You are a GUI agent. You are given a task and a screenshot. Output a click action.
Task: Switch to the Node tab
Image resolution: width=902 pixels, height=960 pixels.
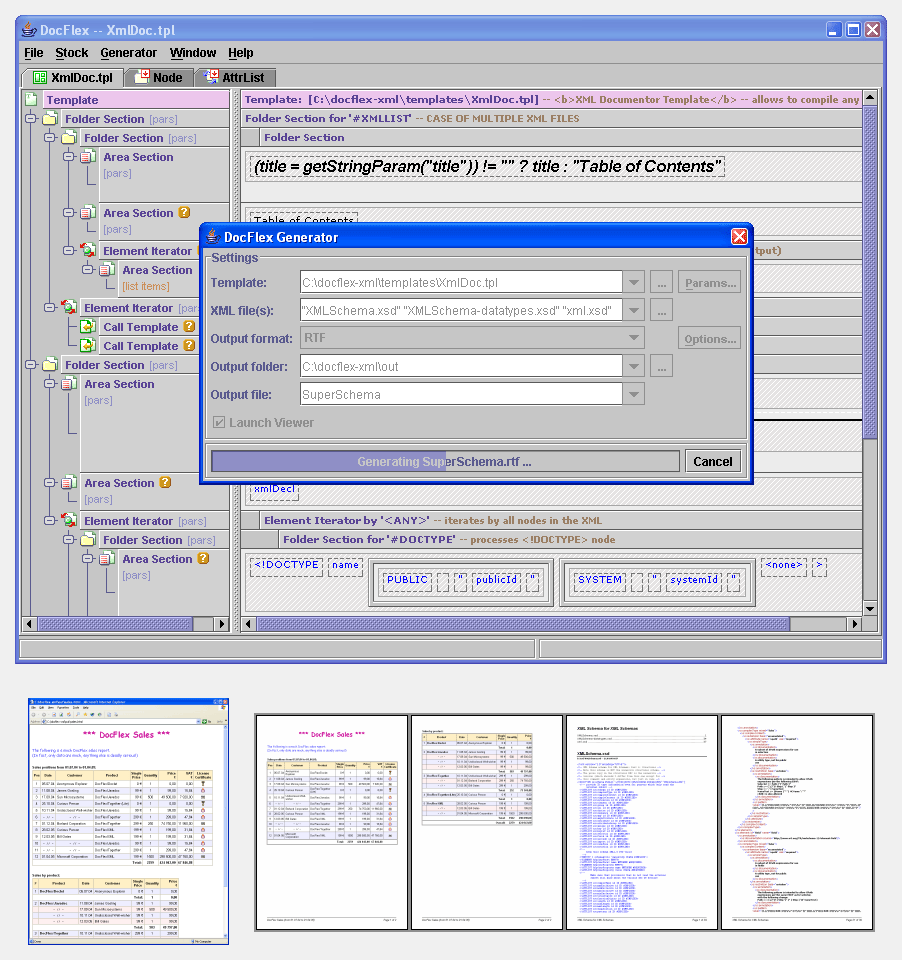pyautogui.click(x=159, y=78)
